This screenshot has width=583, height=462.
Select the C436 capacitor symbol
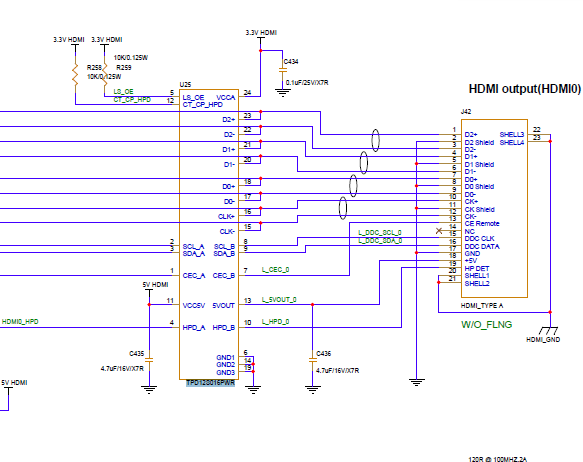coord(313,360)
